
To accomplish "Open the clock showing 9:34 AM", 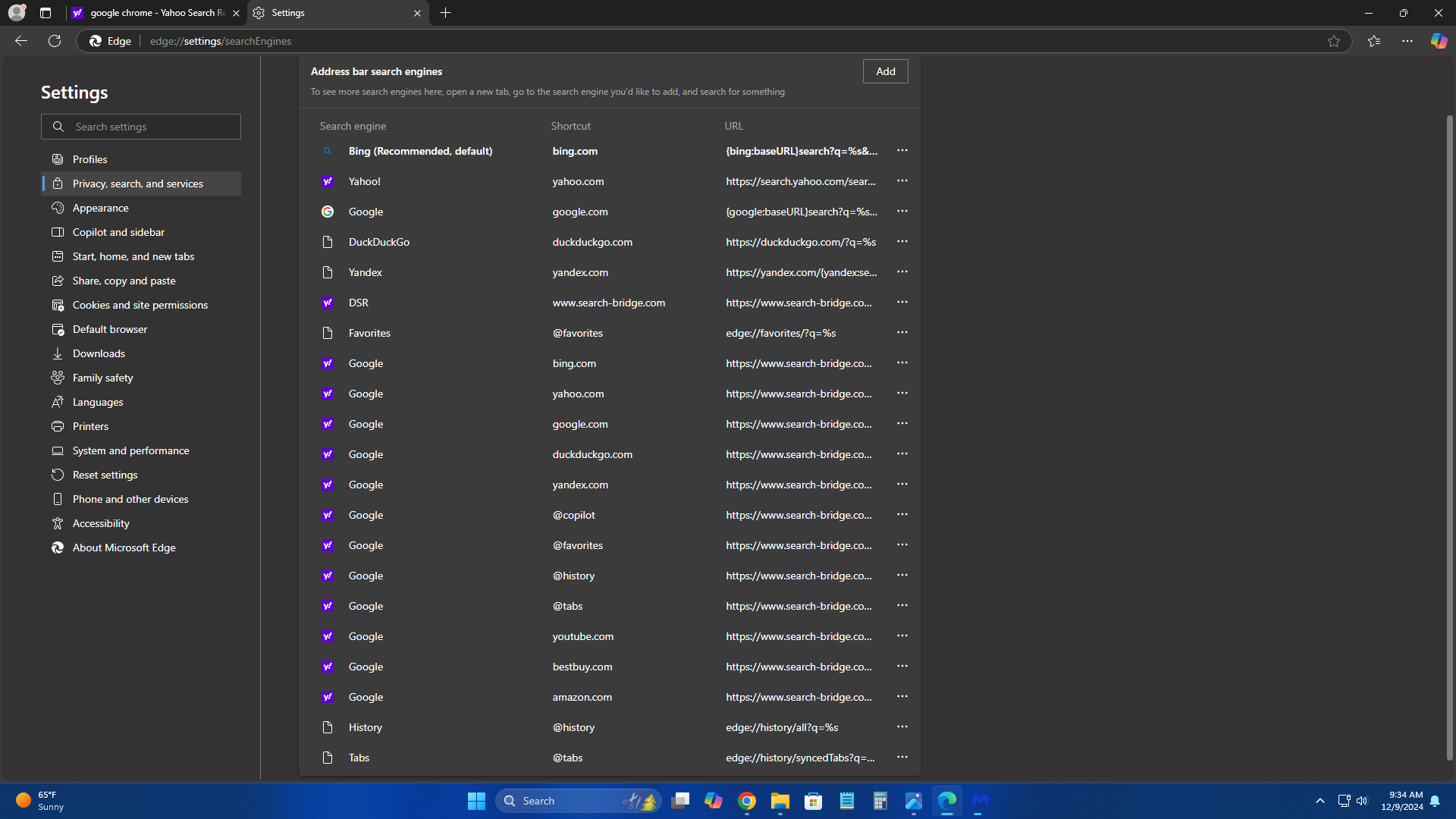I will 1402,801.
